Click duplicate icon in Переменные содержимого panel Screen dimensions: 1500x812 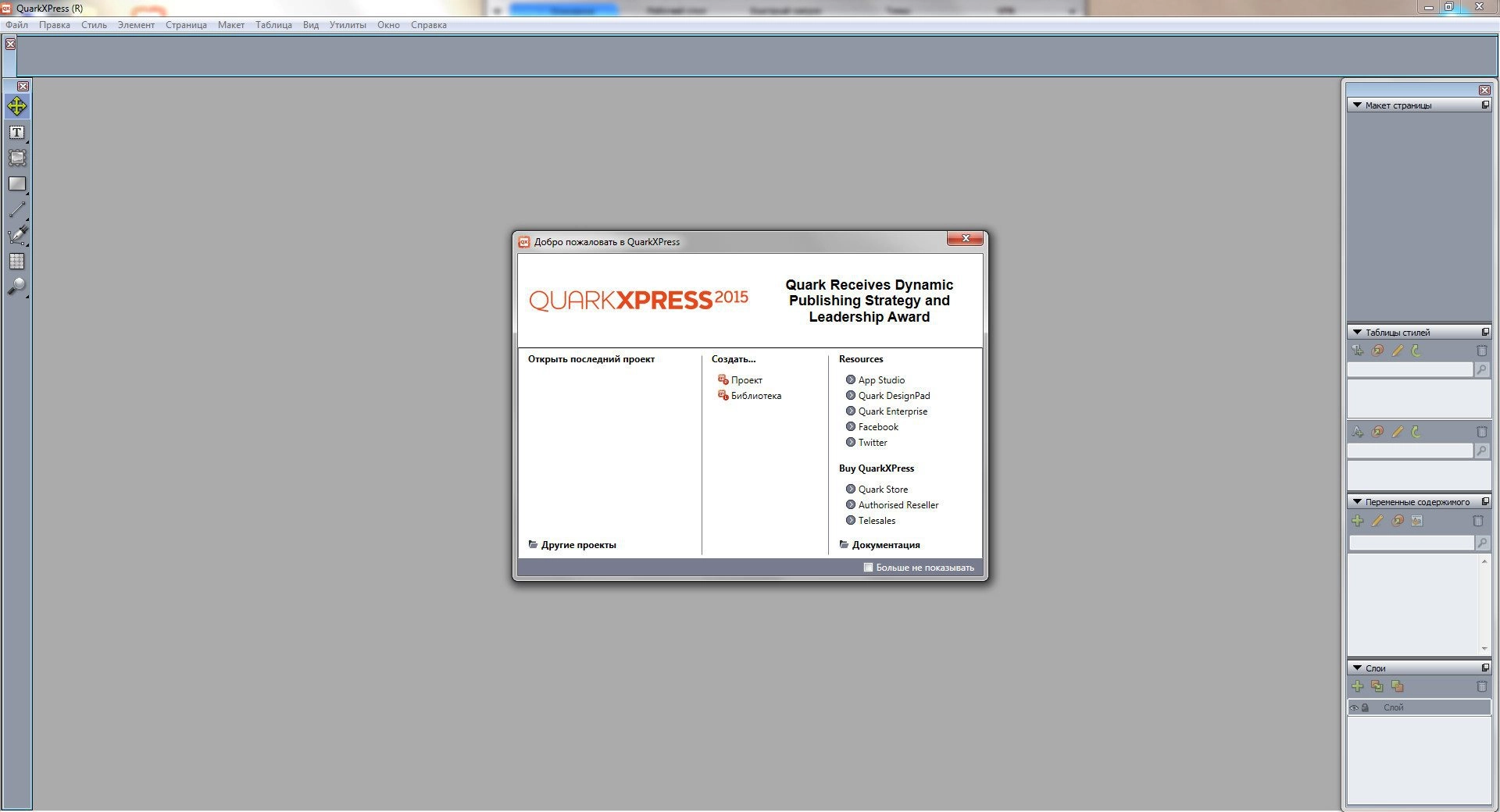pos(1398,521)
